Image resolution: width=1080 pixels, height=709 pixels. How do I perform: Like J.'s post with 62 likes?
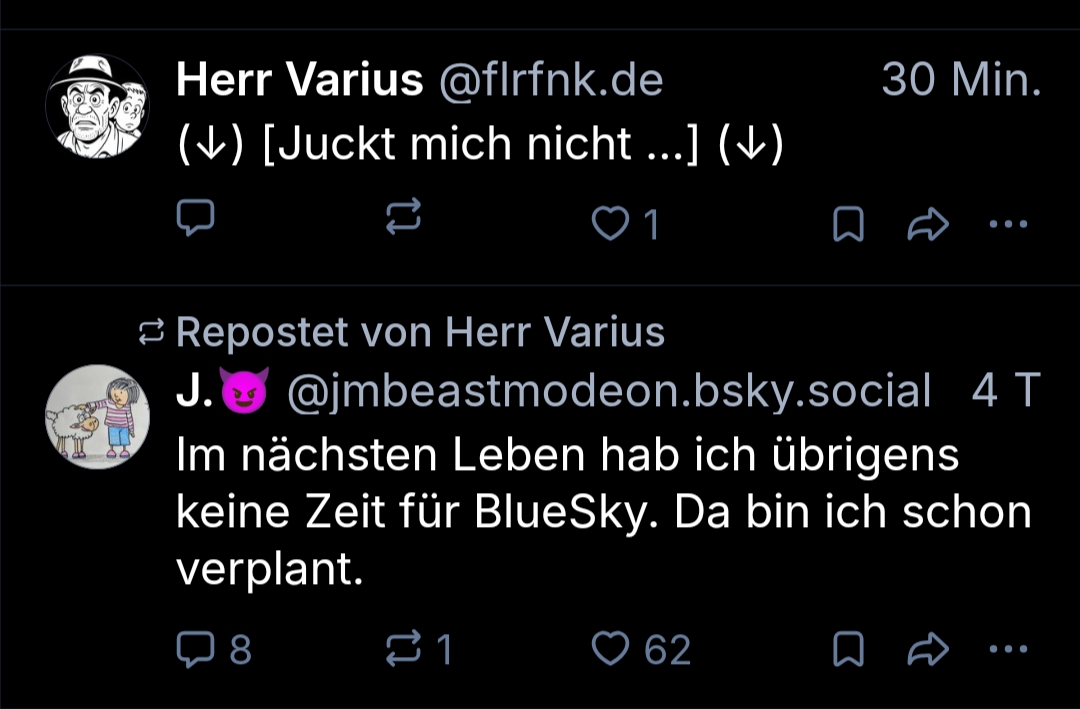[x=610, y=651]
